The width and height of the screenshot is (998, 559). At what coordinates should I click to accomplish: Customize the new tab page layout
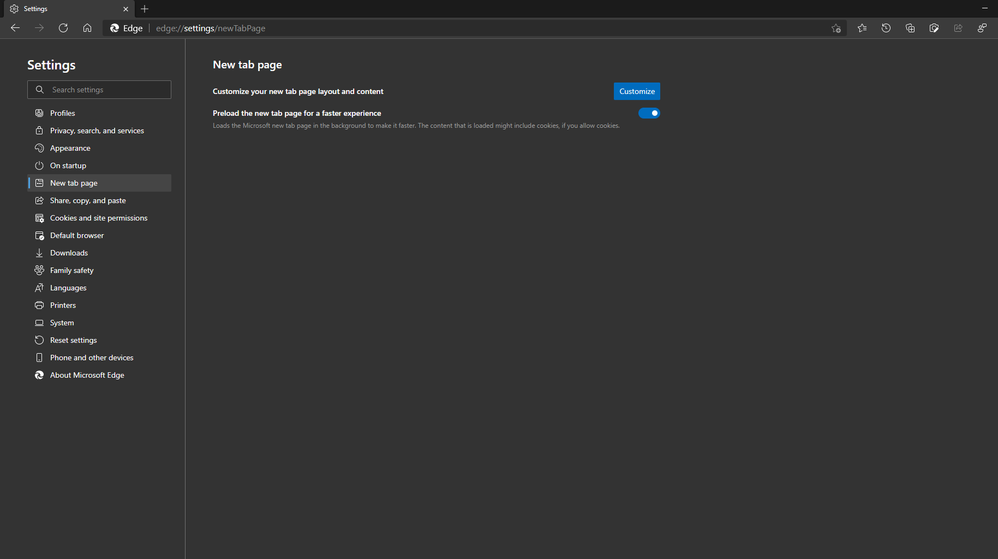pyautogui.click(x=636, y=91)
